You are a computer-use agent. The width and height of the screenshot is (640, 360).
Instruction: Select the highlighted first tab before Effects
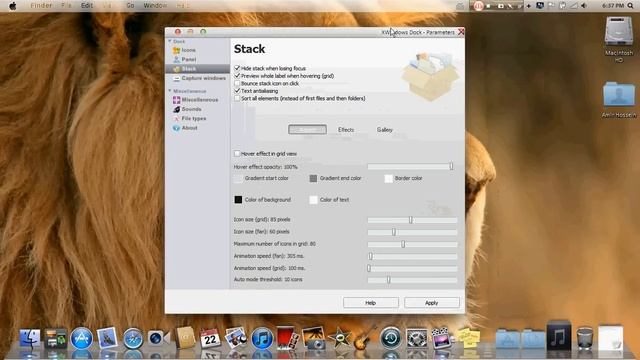tap(307, 129)
